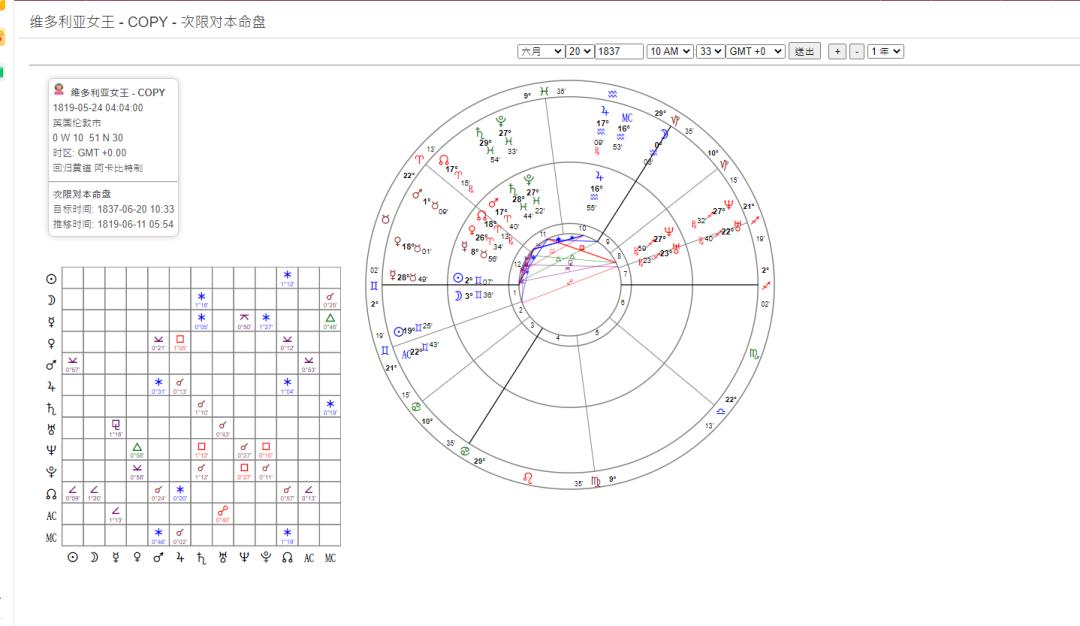Step the date forward with the + button
The image size is (1080, 626).
[837, 51]
